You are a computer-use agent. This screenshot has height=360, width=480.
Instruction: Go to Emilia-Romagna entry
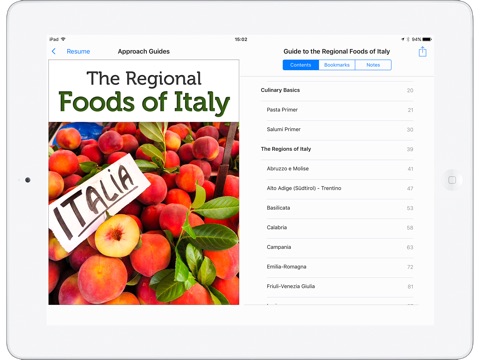coord(340,267)
